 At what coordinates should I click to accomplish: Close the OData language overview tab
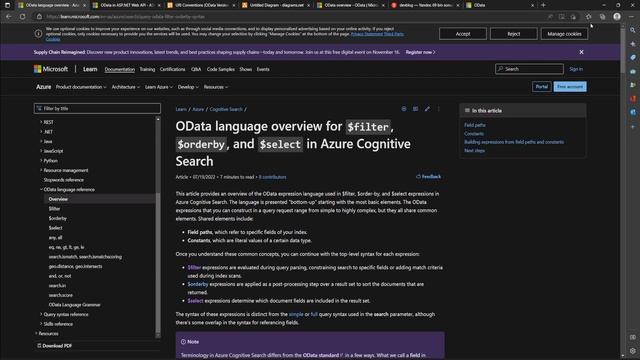(84, 5)
